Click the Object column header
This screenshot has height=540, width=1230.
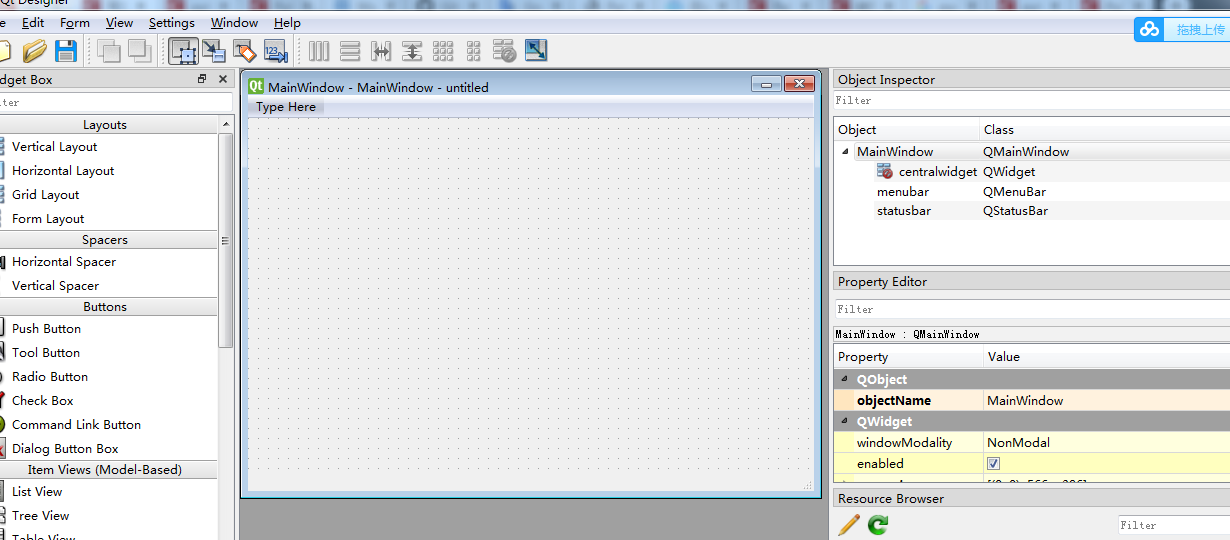pyautogui.click(x=907, y=129)
